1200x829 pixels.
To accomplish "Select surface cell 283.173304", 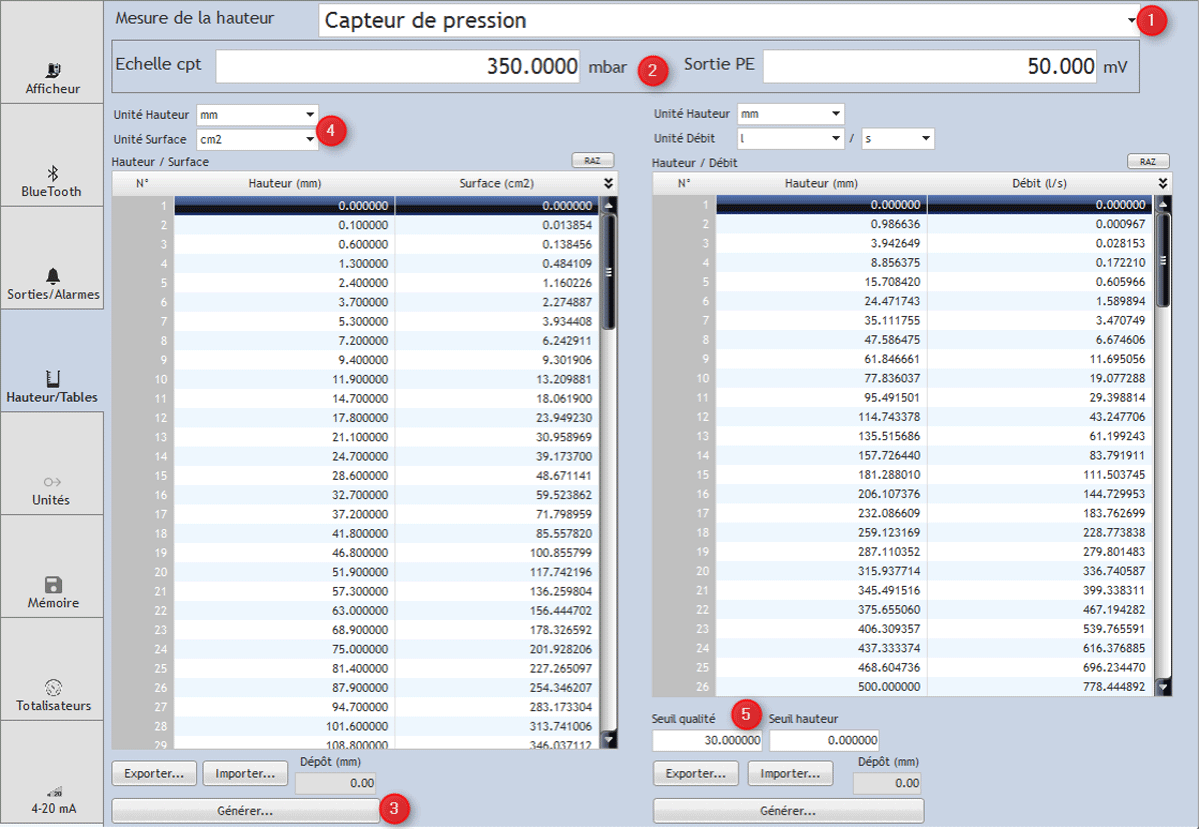I will (497, 705).
